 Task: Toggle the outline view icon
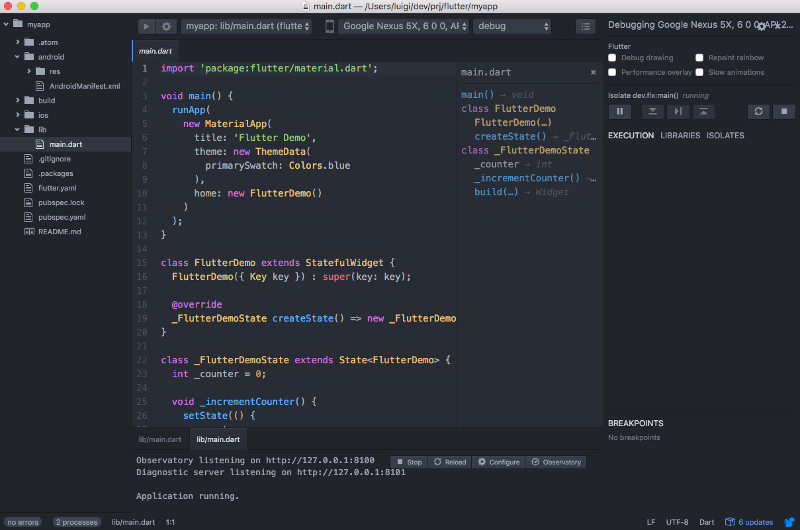(x=586, y=26)
